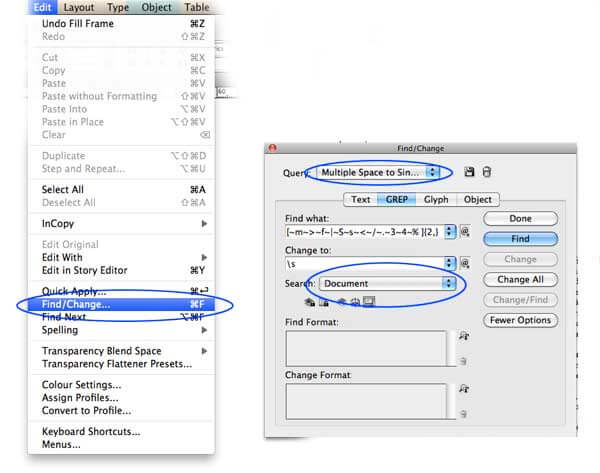Screen dimensions: 600x473
Task: Switch to the Text tab
Action: tap(360, 199)
